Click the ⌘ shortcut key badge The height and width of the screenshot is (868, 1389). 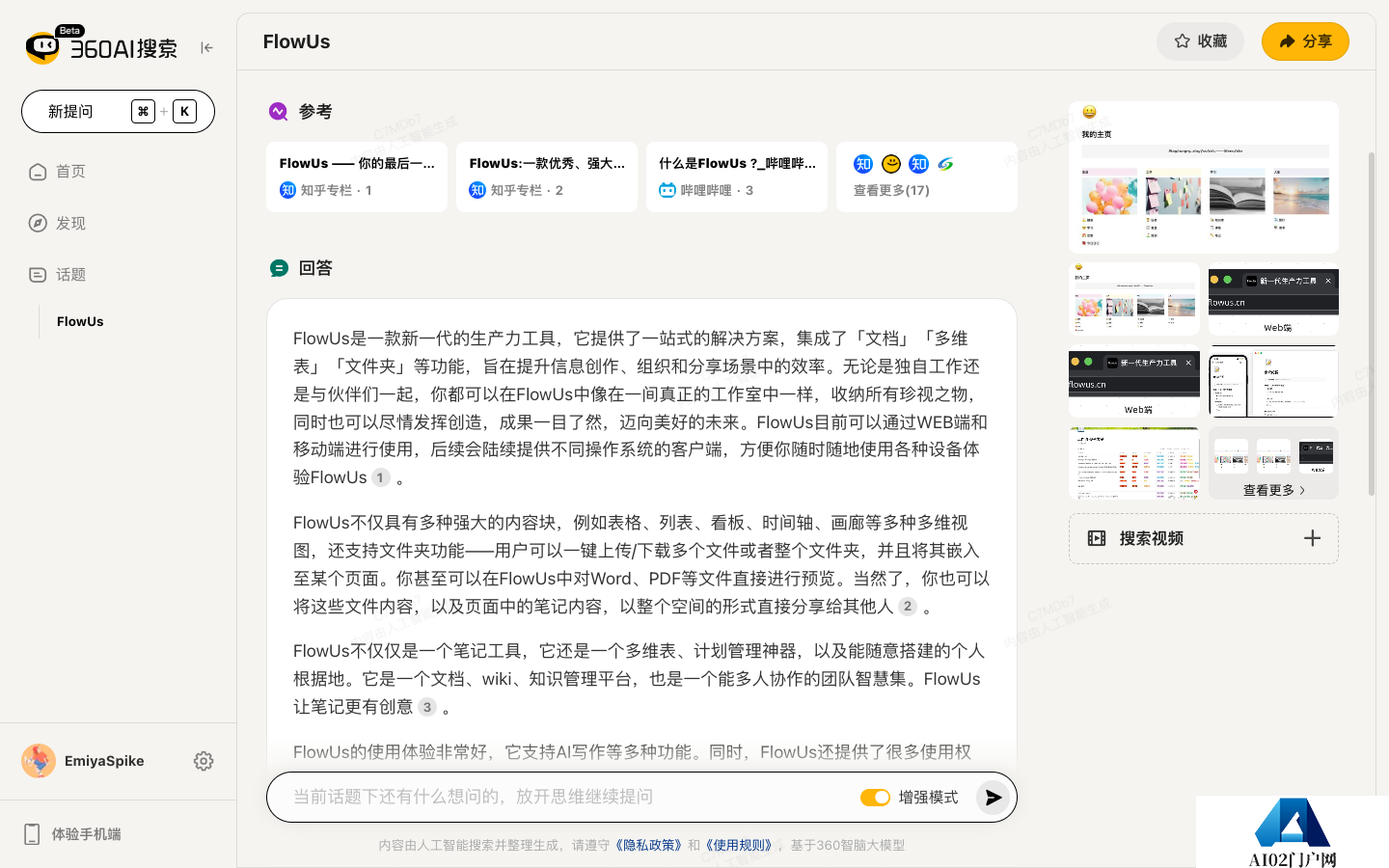144,111
